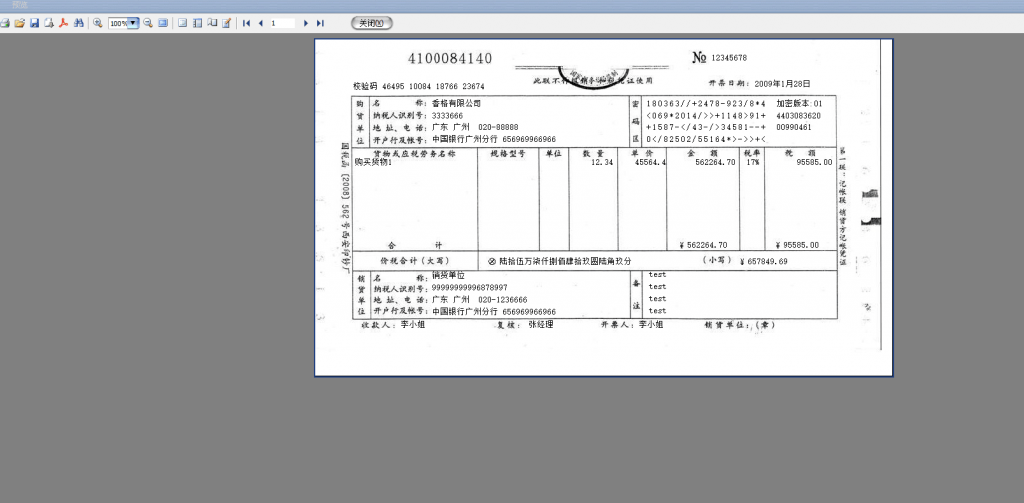1024x503 pixels.
Task: Click the edit page icon
Action: point(226,23)
